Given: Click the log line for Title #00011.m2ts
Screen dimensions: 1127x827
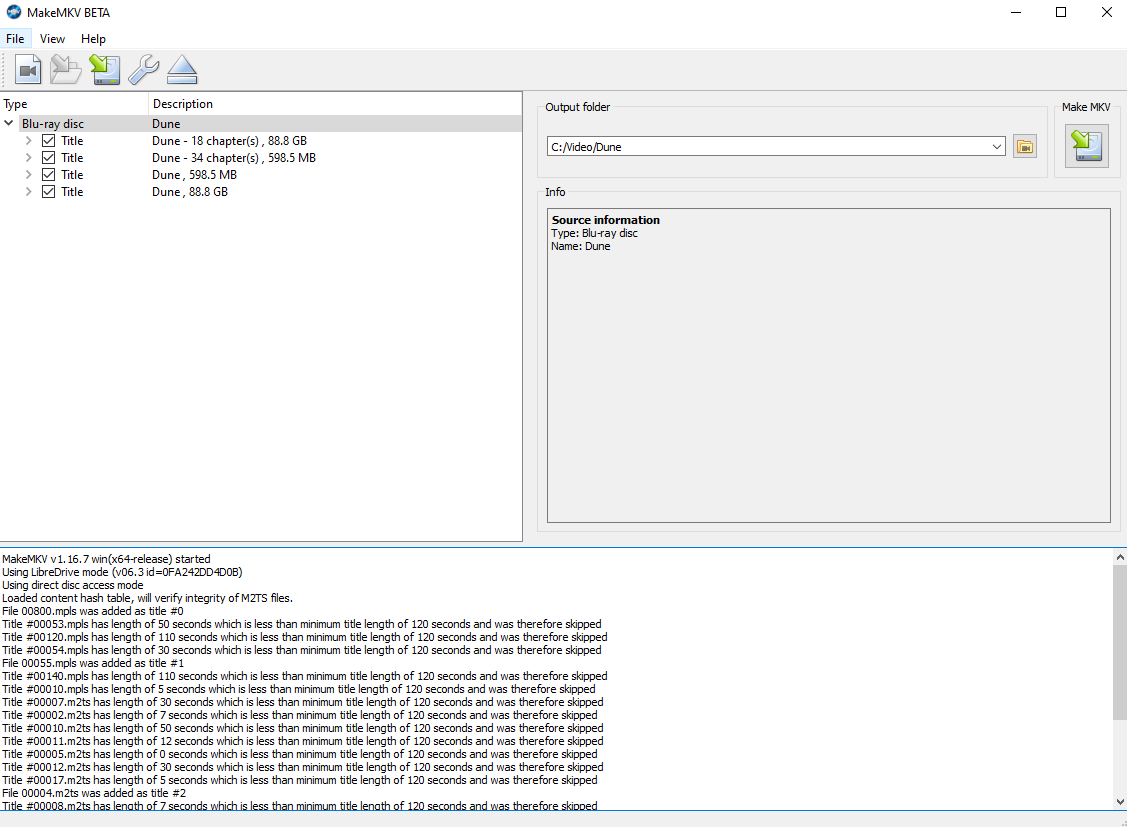Looking at the screenshot, I should click(x=303, y=741).
